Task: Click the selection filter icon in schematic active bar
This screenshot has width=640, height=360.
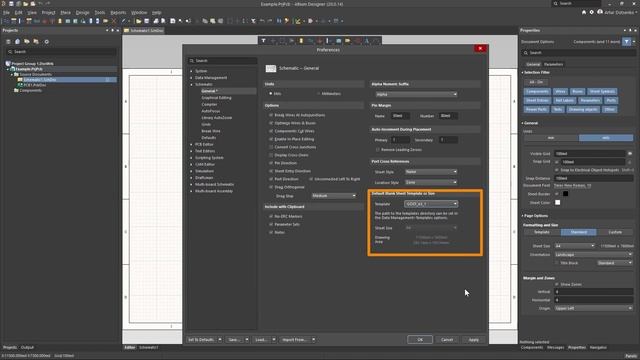Action: point(263,41)
